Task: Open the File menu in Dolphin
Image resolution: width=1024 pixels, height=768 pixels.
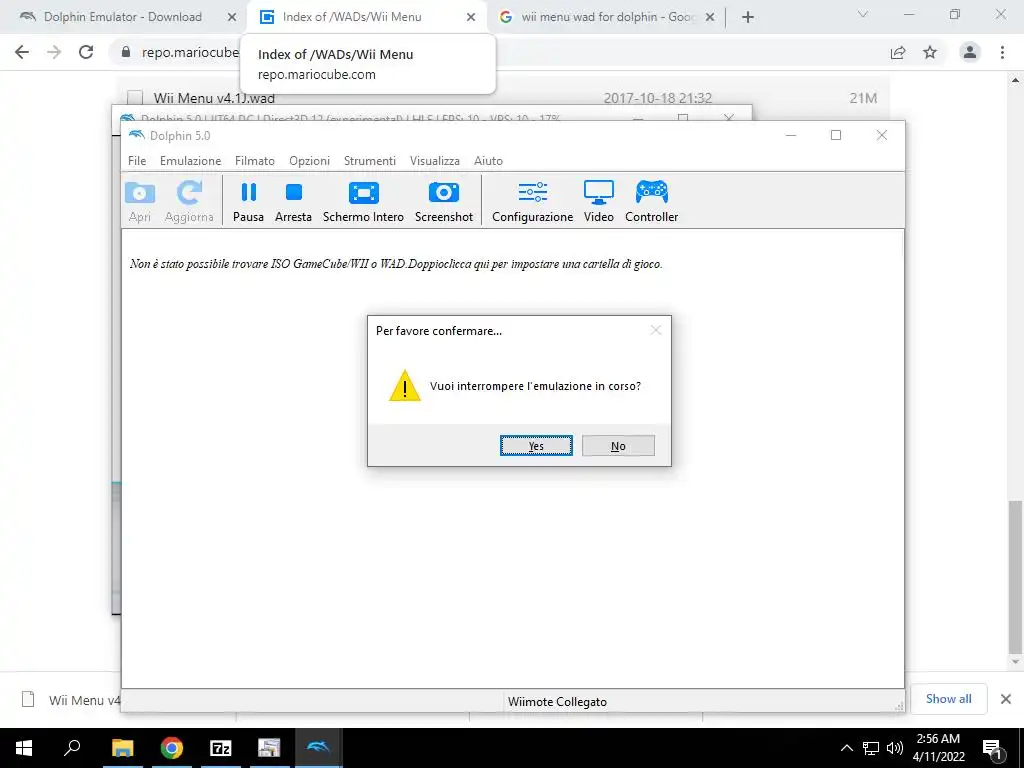Action: click(x=137, y=161)
